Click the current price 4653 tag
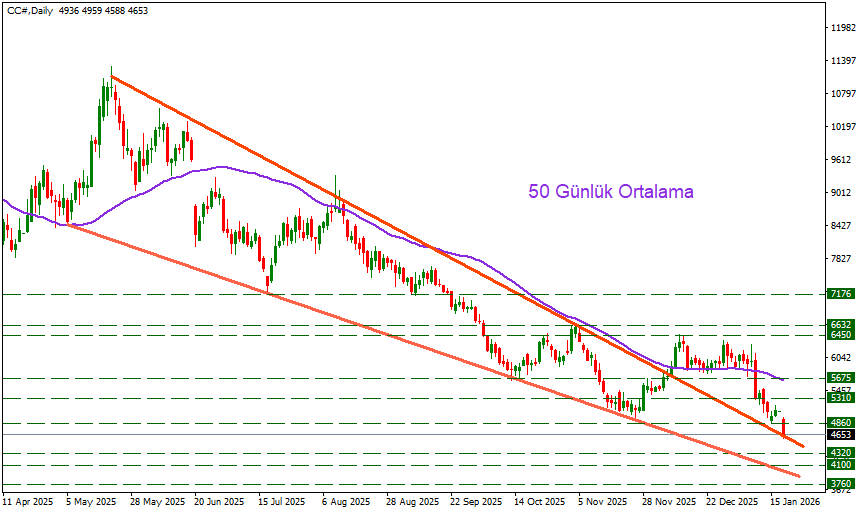This screenshot has width=865, height=513. coord(841,435)
